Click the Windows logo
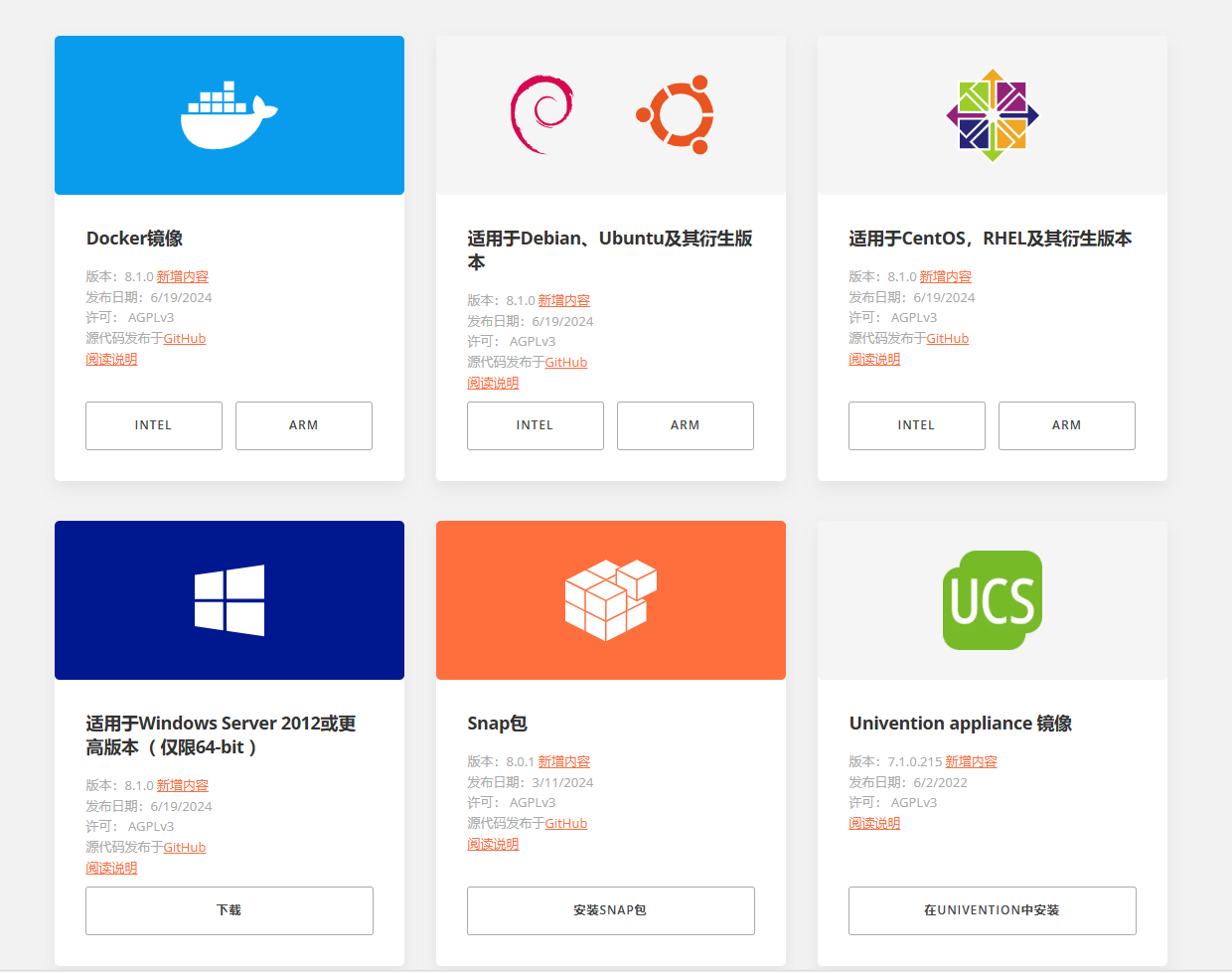The width and height of the screenshot is (1232, 973). point(230,600)
